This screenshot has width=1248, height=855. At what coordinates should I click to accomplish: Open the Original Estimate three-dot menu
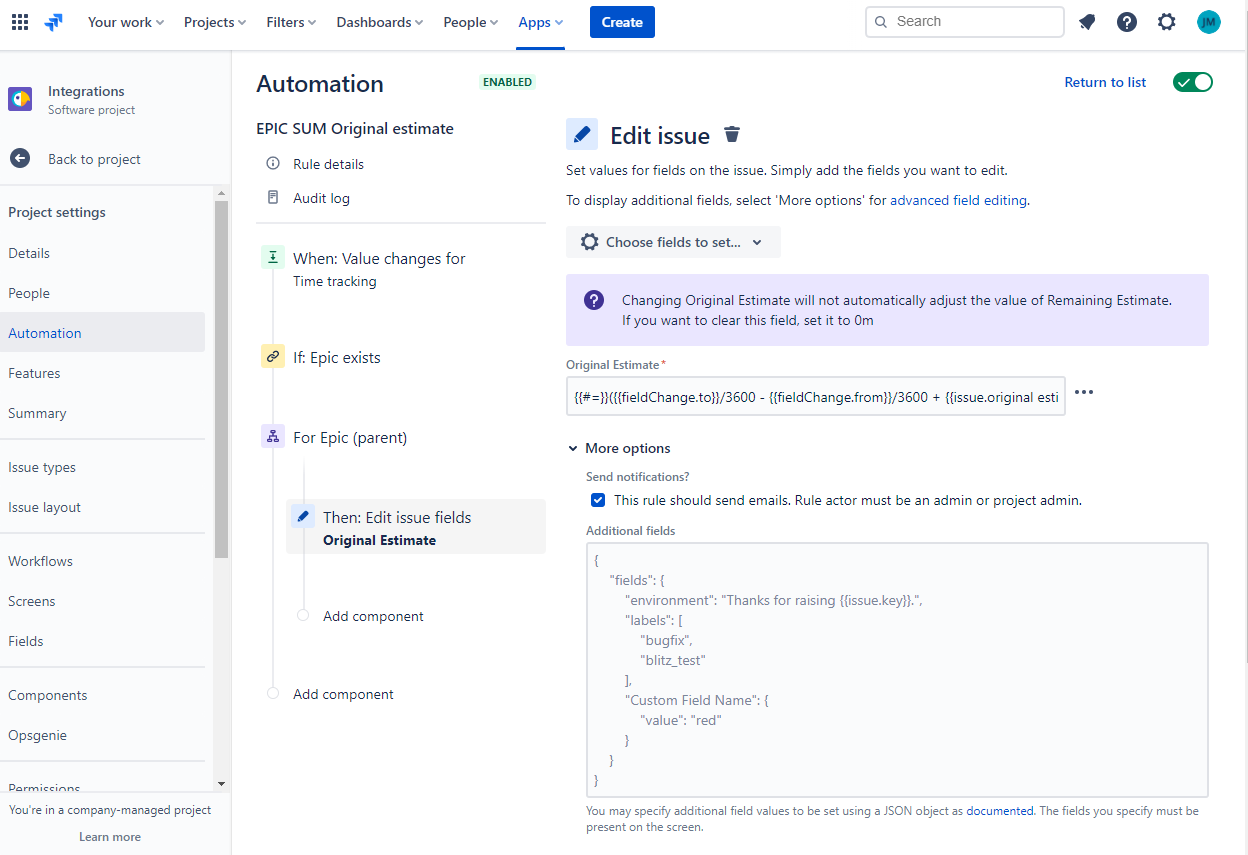[1084, 393]
